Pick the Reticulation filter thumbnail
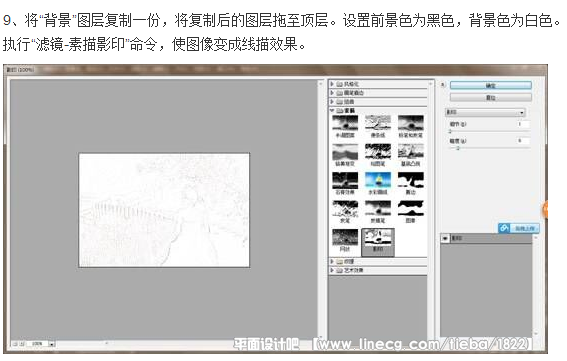The height and width of the screenshot is (361, 567). pyautogui.click(x=345, y=240)
